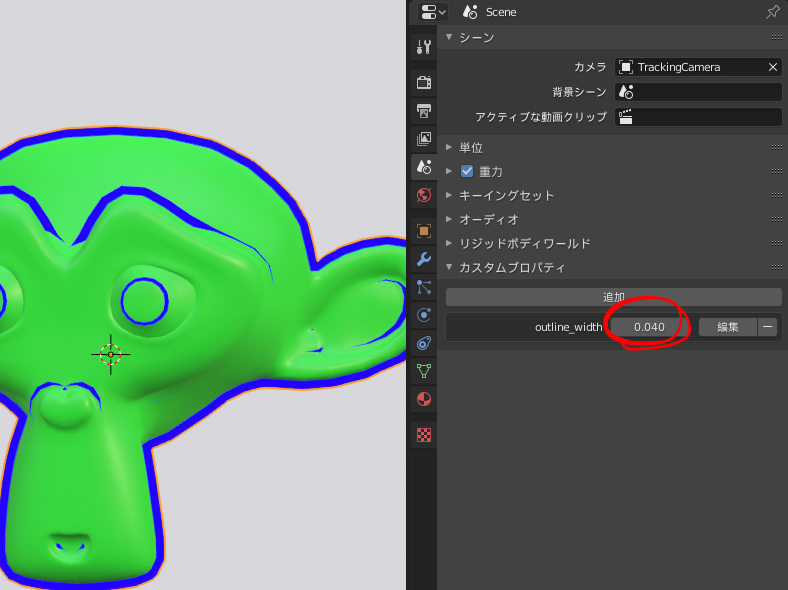The height and width of the screenshot is (590, 788).
Task: Click the drag handle of キーイングセット panel
Action: (x=776, y=195)
